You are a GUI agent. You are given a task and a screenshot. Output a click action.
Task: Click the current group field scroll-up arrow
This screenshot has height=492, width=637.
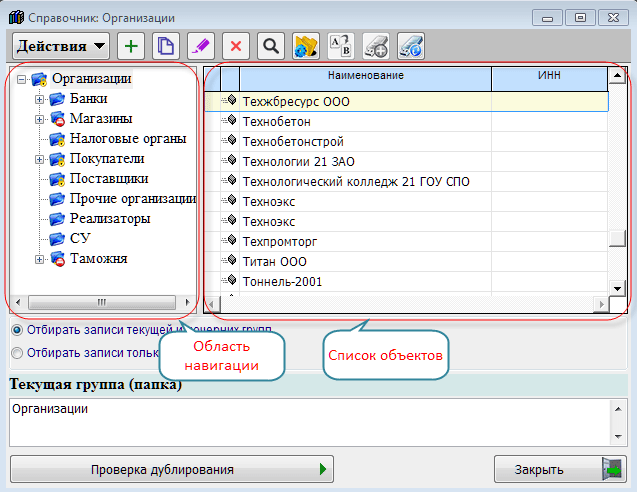click(x=618, y=409)
